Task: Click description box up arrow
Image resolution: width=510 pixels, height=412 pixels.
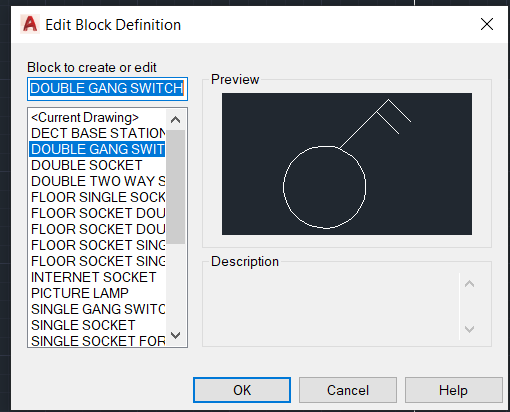Action: (469, 284)
